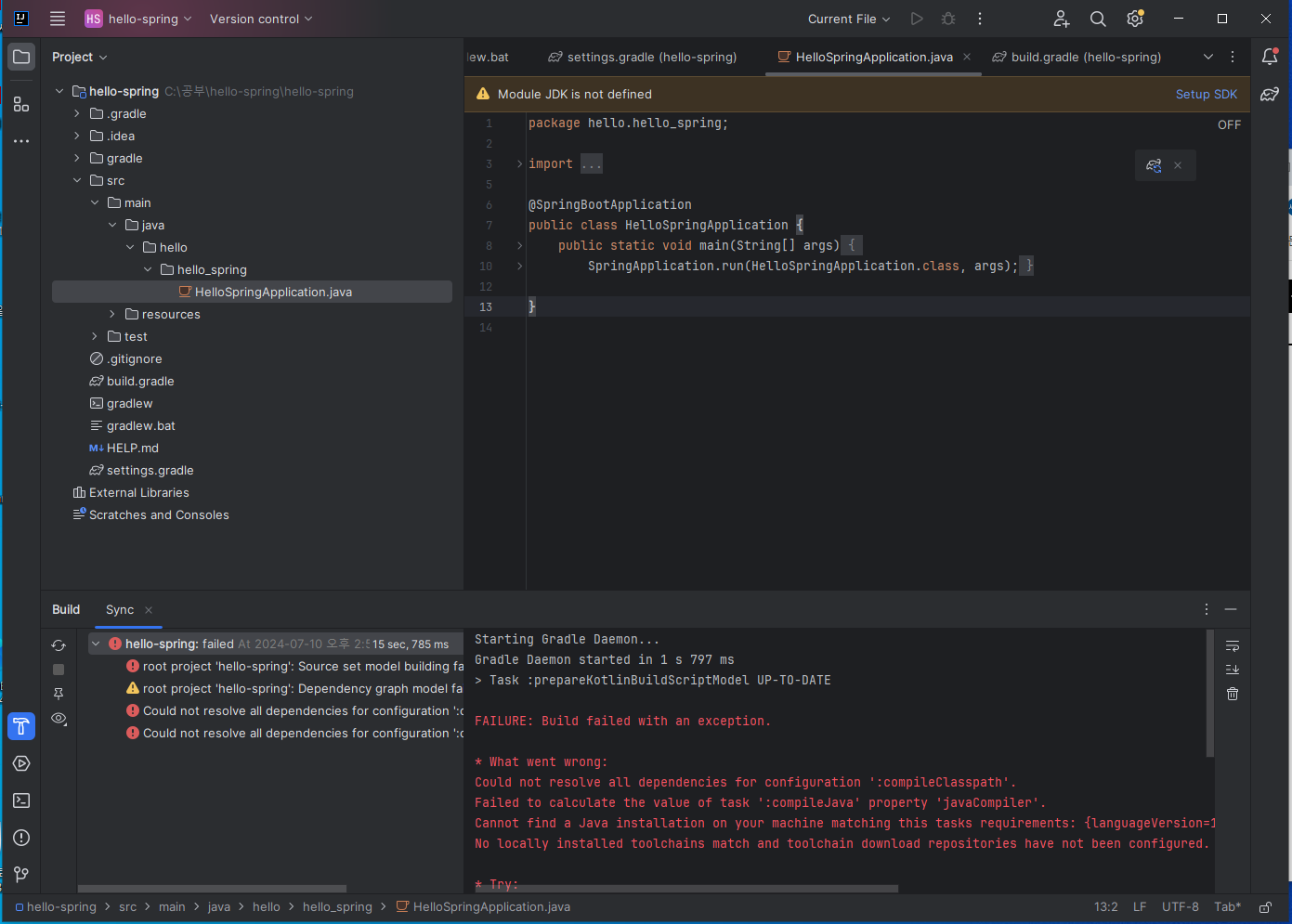Open editor tab options menu
This screenshot has width=1292, height=924.
pos(1233,57)
